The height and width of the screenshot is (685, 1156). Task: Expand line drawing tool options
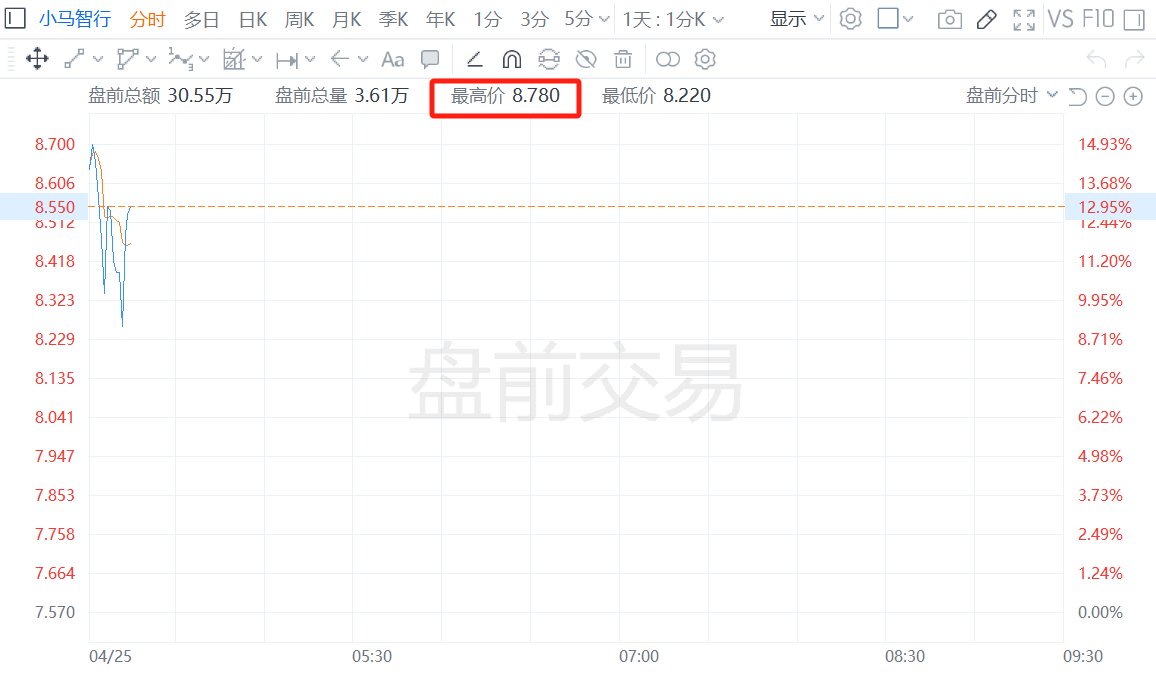coord(98,59)
